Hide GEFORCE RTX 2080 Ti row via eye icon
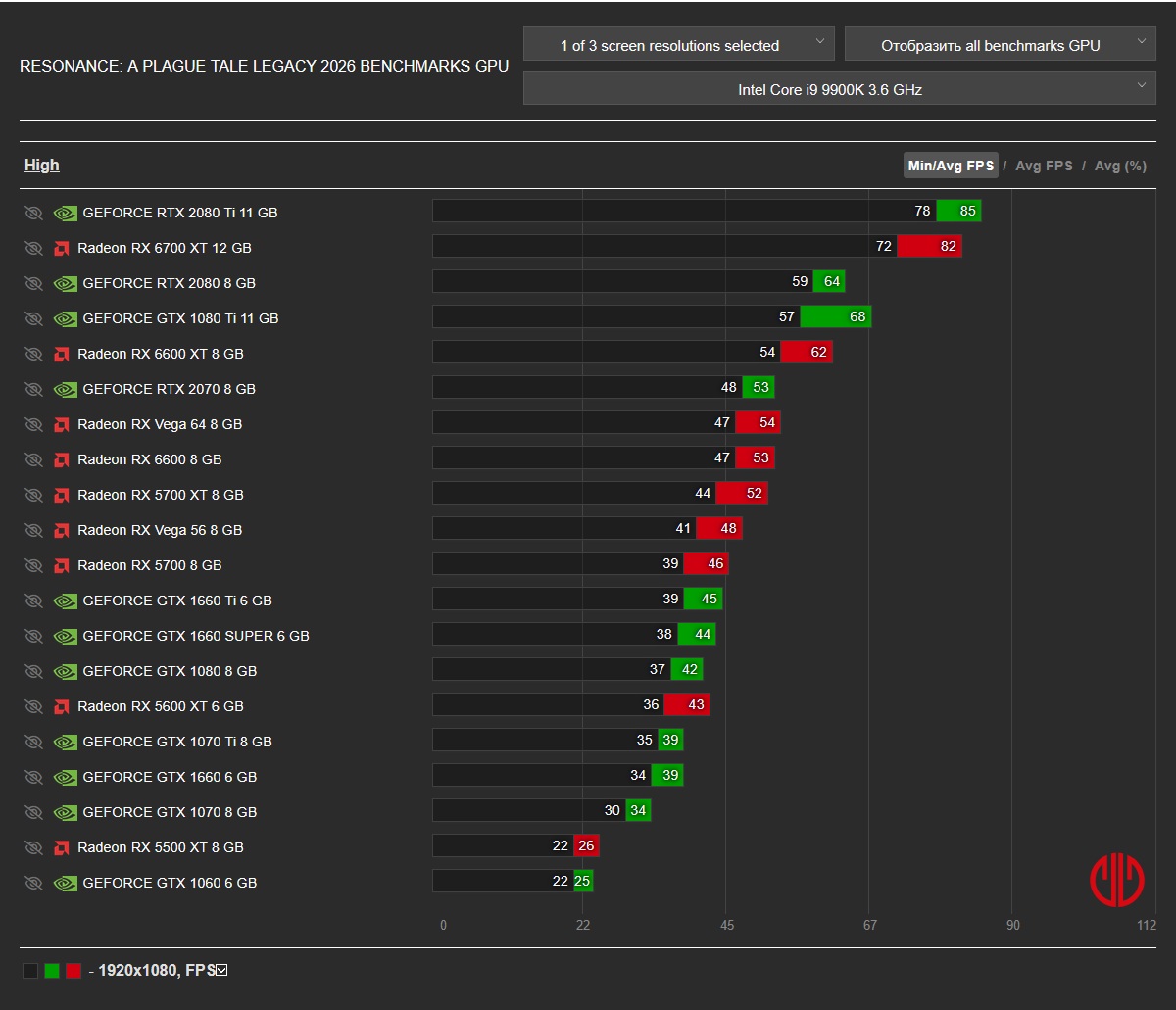1176x1010 pixels. coord(33,213)
